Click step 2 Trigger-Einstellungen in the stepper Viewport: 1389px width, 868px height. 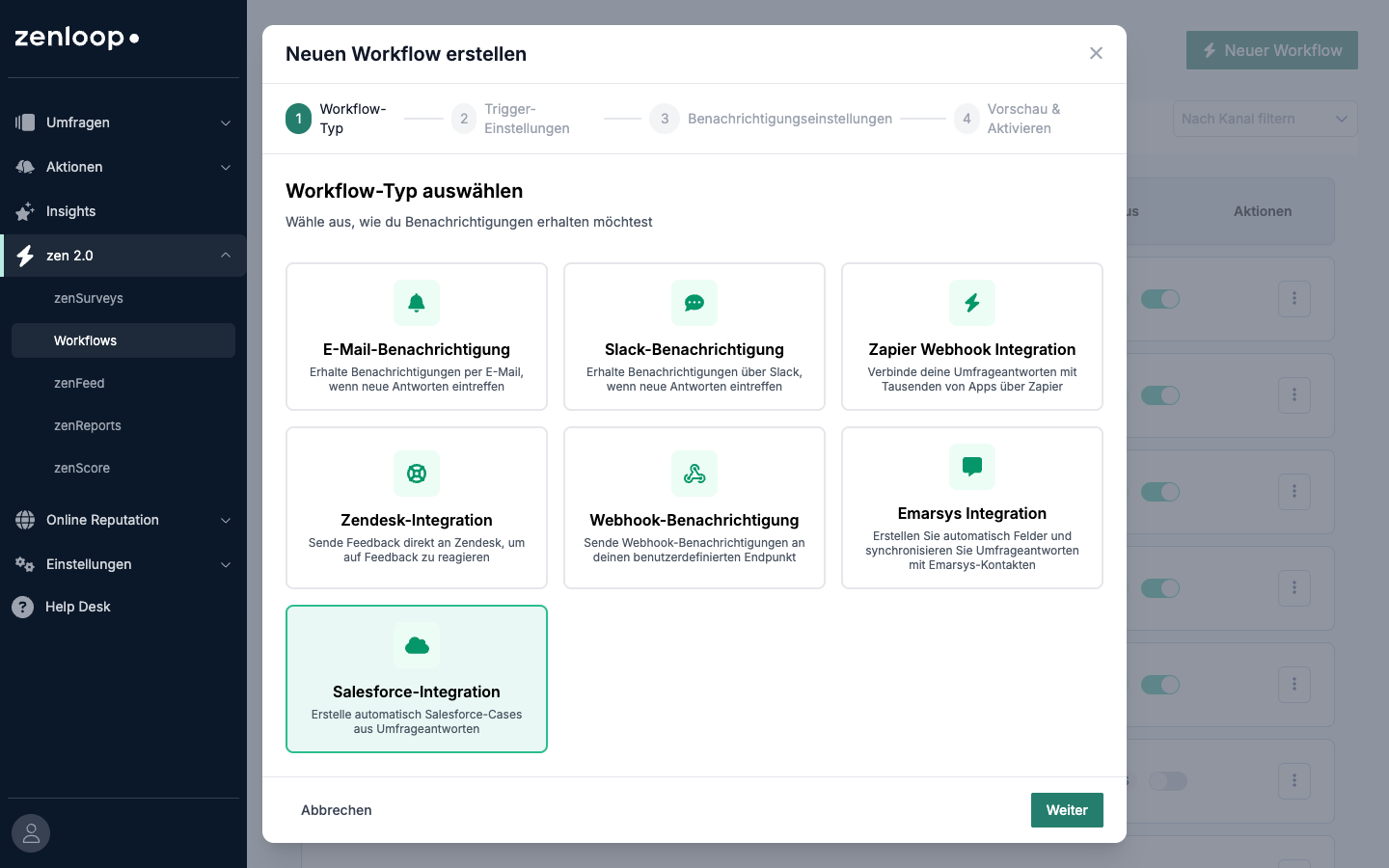click(511, 119)
